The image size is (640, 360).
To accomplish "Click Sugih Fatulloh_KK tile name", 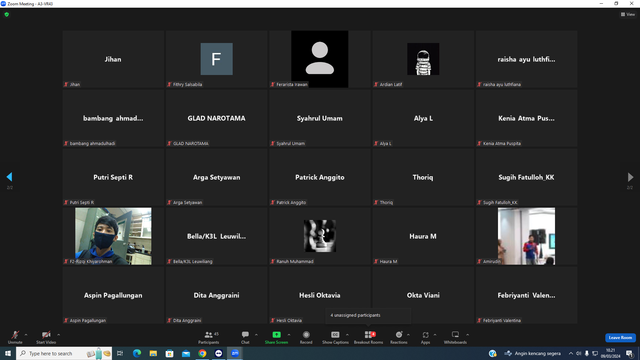I will (526, 178).
